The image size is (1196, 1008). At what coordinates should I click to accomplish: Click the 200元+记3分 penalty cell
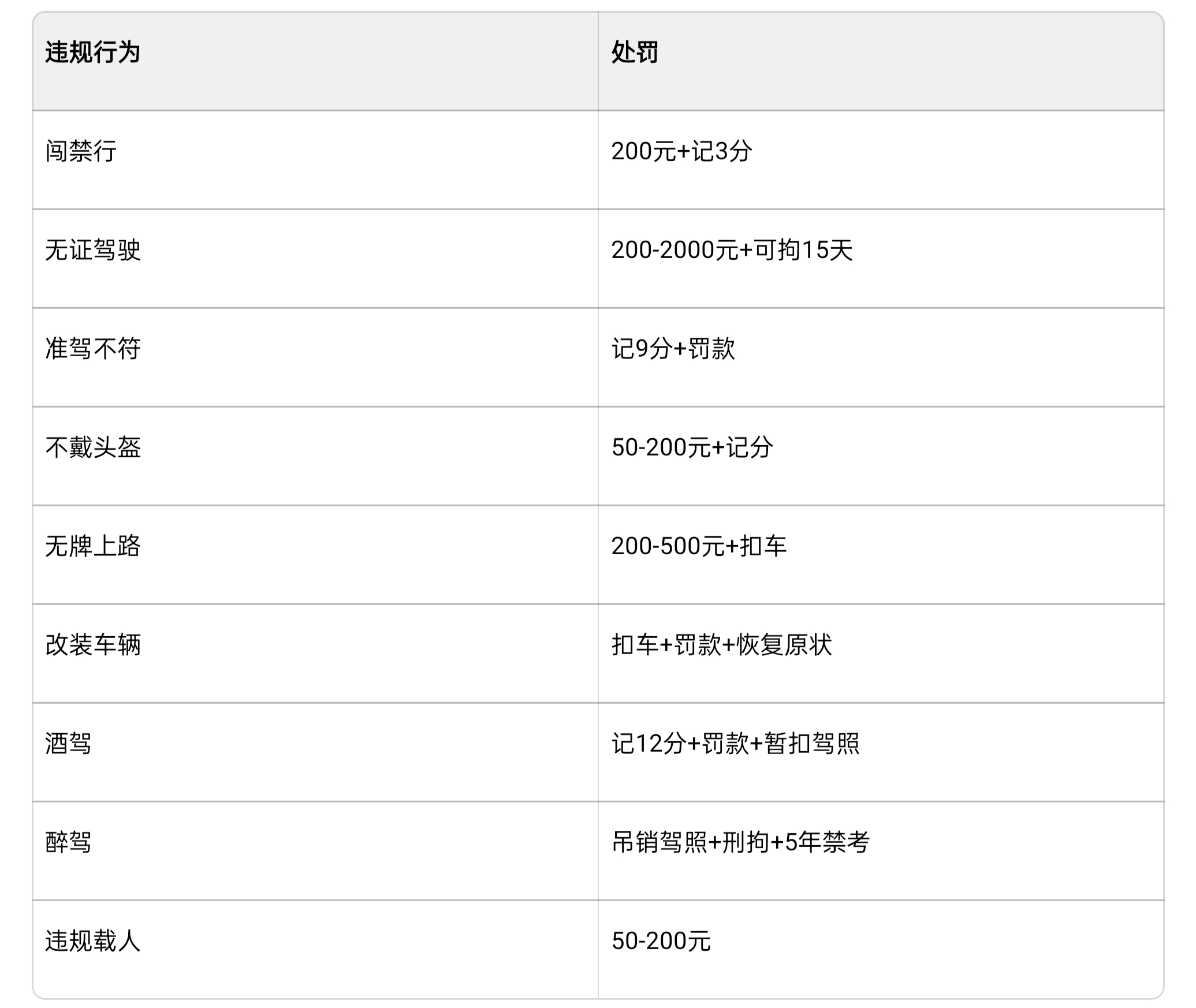click(x=681, y=152)
